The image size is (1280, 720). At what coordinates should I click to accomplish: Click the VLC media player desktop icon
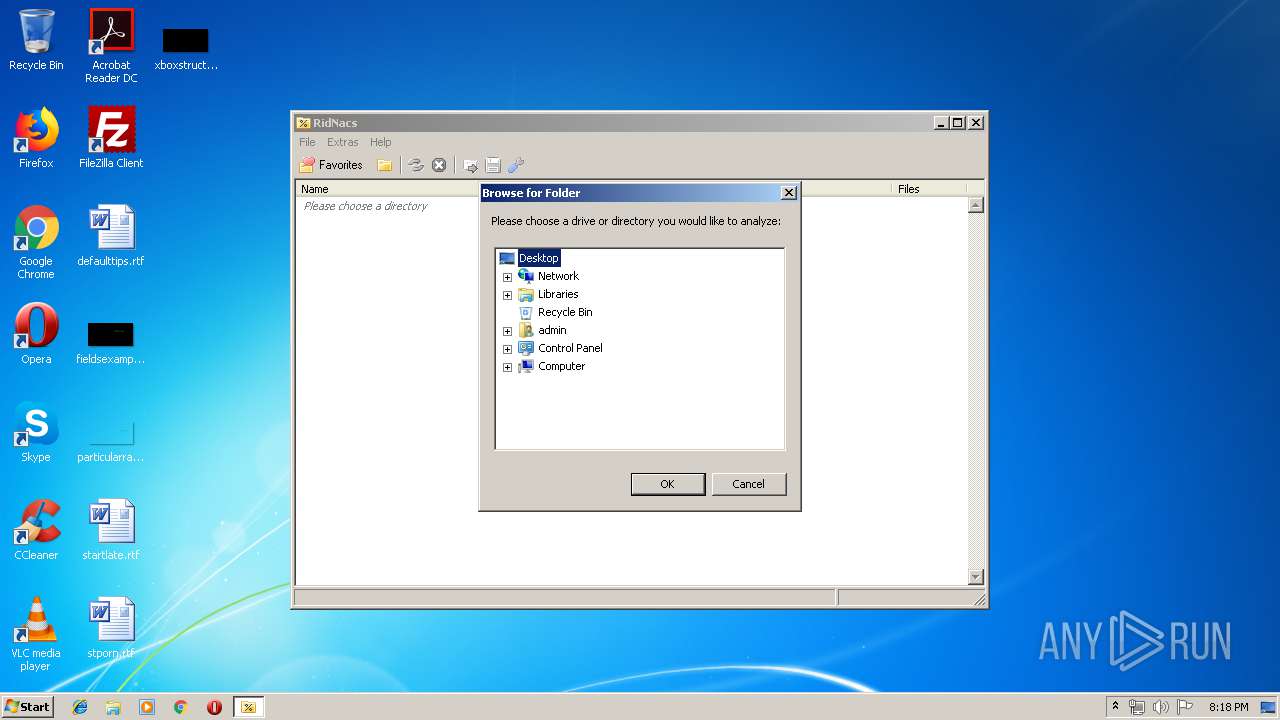point(36,634)
